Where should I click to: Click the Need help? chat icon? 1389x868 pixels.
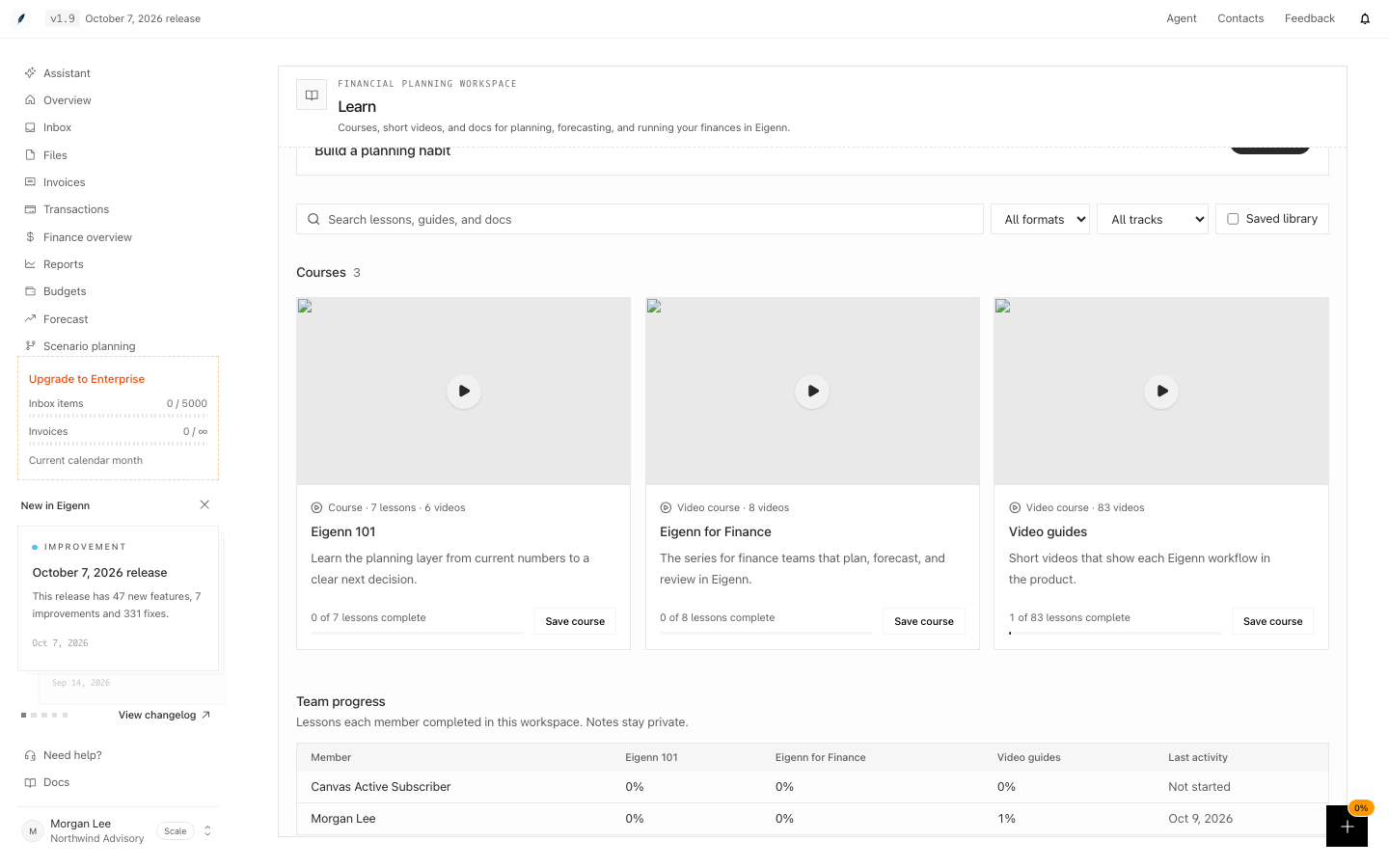tap(30, 755)
